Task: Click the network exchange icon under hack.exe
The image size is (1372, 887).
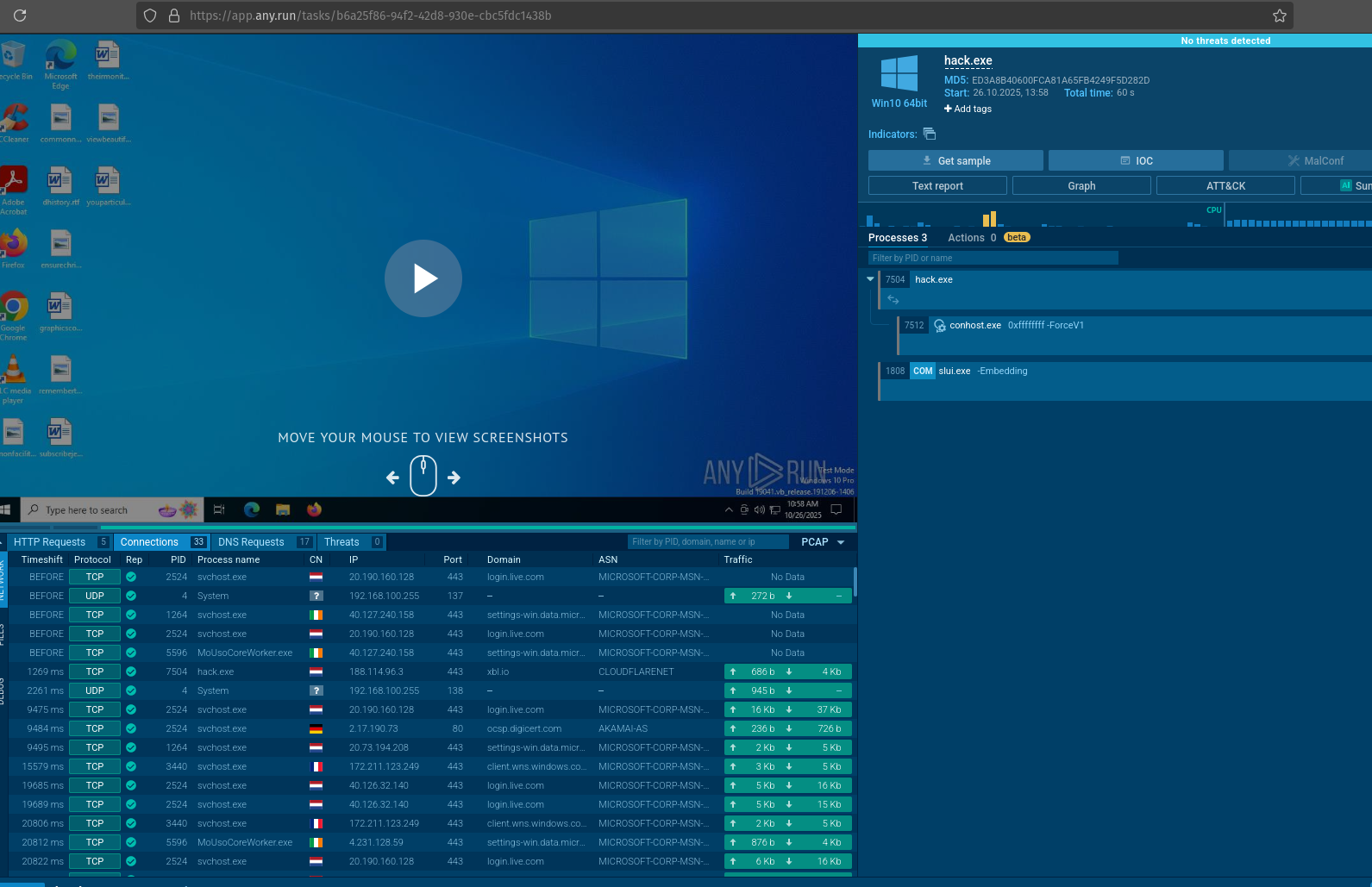Action: 893,299
